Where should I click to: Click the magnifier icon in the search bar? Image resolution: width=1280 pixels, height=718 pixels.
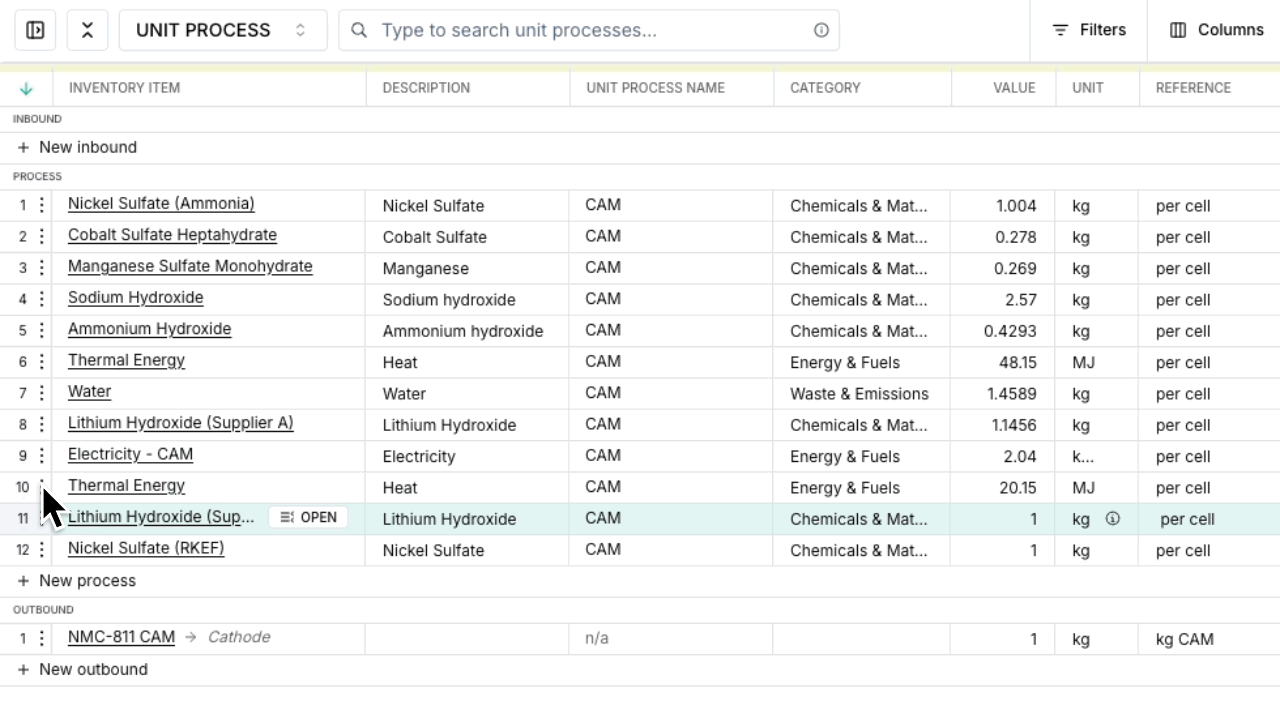[x=359, y=30]
